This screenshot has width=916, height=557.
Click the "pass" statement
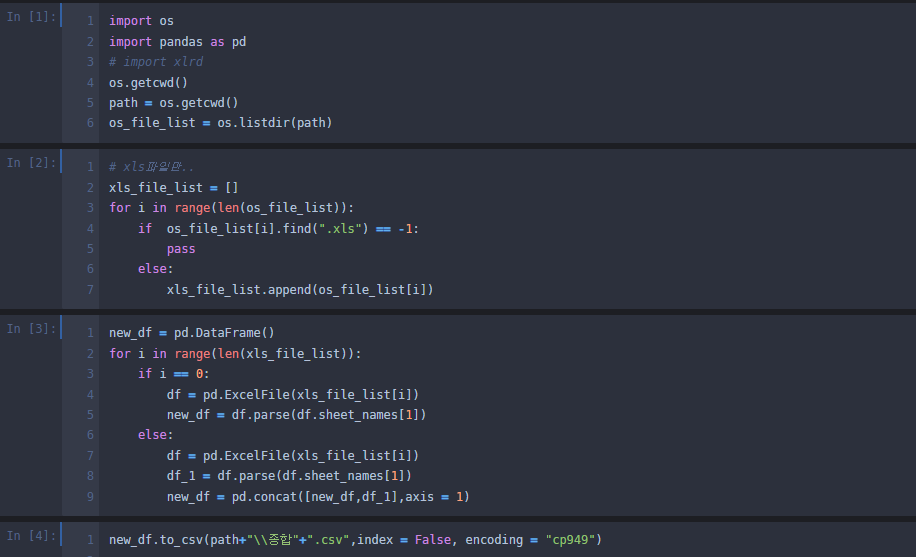181,249
